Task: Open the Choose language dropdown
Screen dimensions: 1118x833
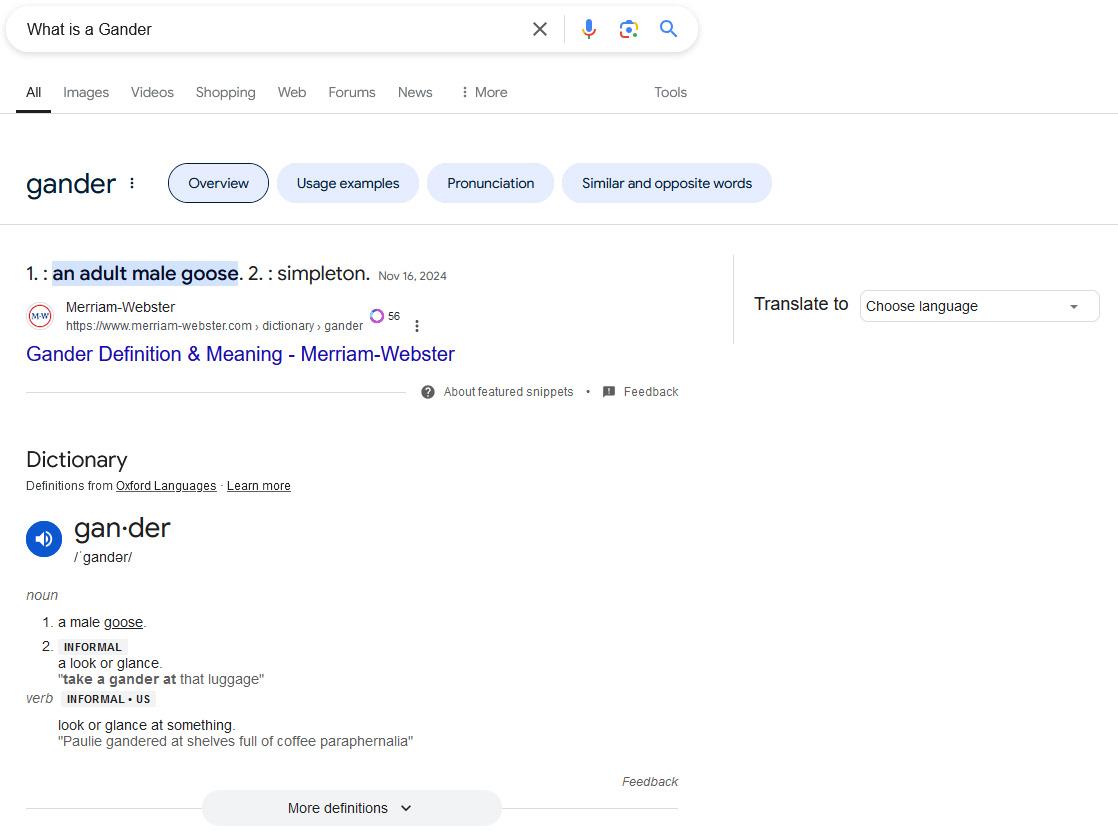Action: (x=980, y=306)
